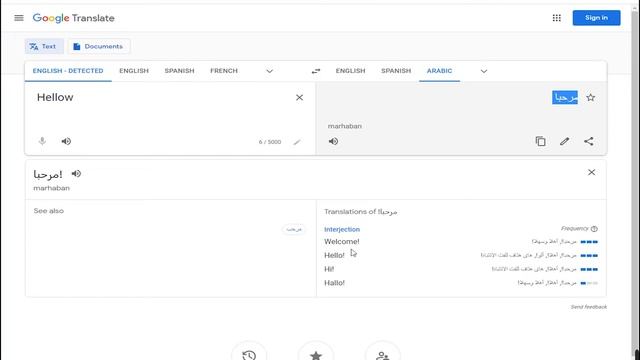This screenshot has height=360, width=640.
Task: Click the marhaban transliteration under translation
Action: (344, 126)
